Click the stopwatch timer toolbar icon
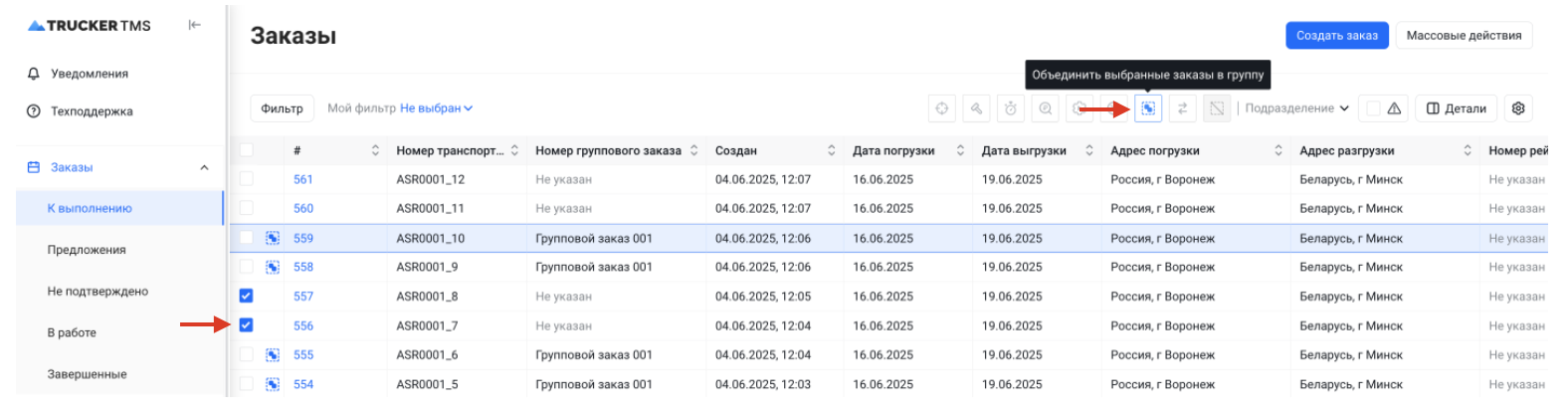Viewport: 1568px width, 416px height. 1011,108
